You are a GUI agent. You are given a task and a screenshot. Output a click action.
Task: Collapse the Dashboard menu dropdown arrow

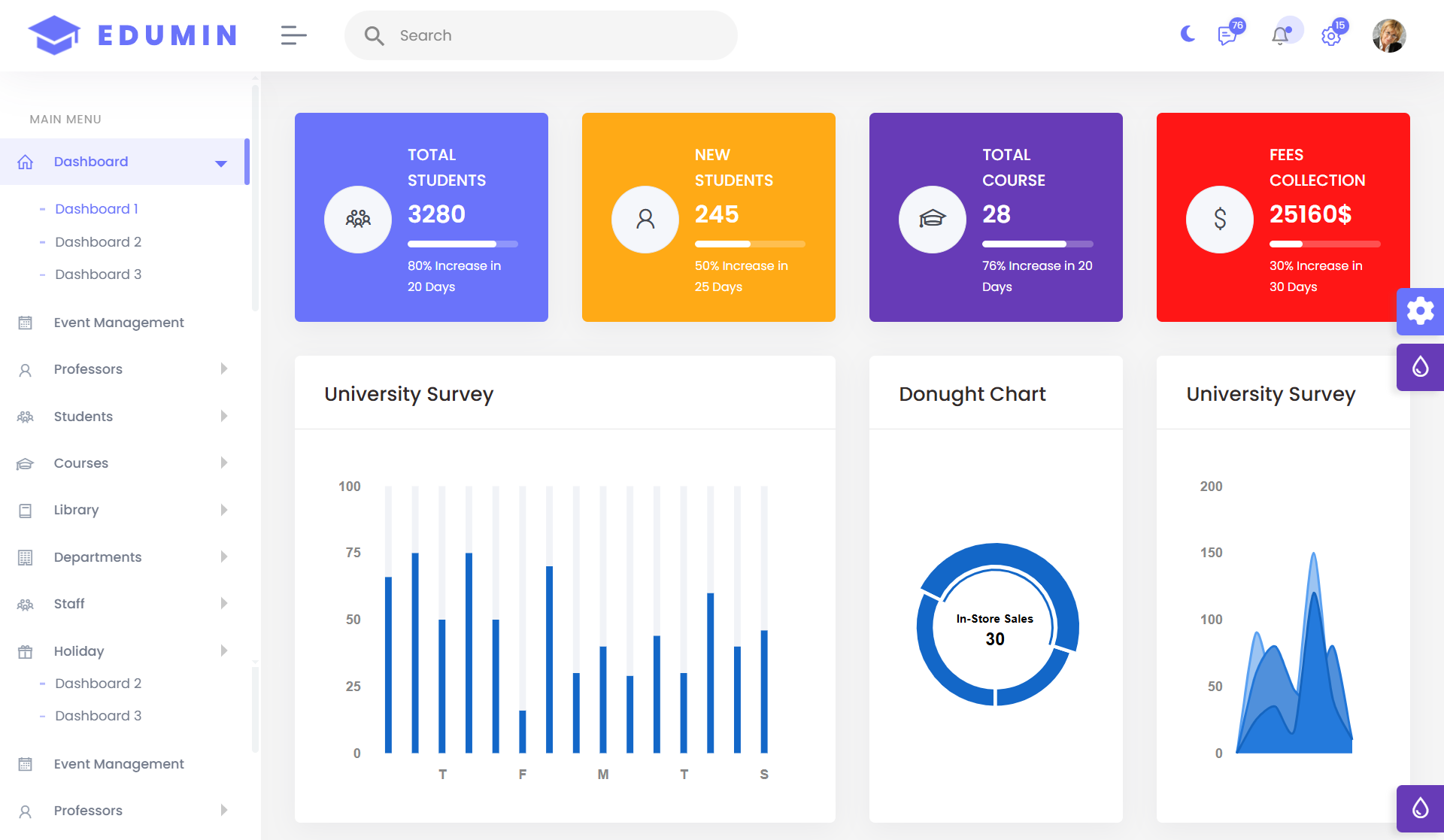(221, 163)
